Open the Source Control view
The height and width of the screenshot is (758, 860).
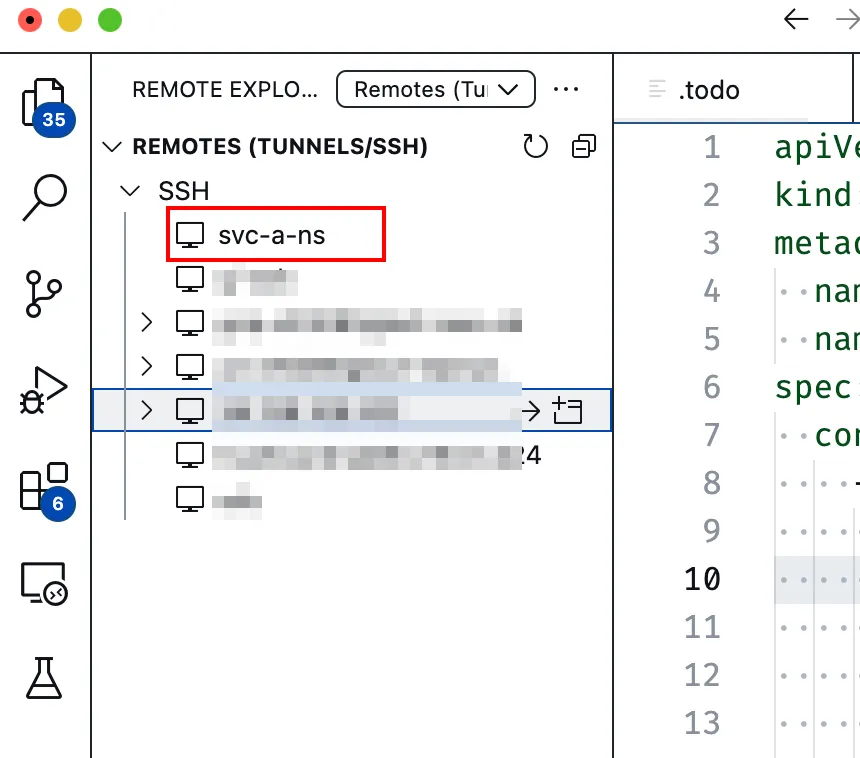(x=43, y=293)
